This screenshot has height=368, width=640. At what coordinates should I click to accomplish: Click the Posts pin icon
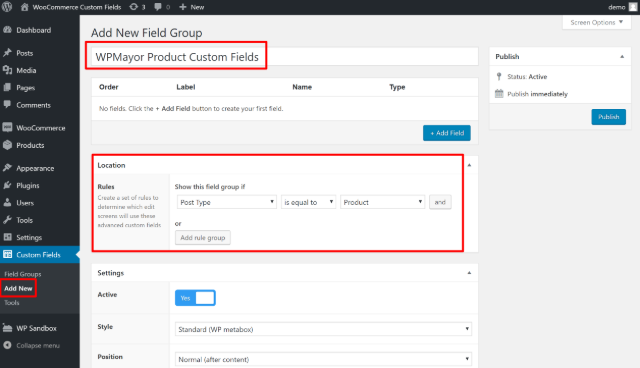coord(7,53)
